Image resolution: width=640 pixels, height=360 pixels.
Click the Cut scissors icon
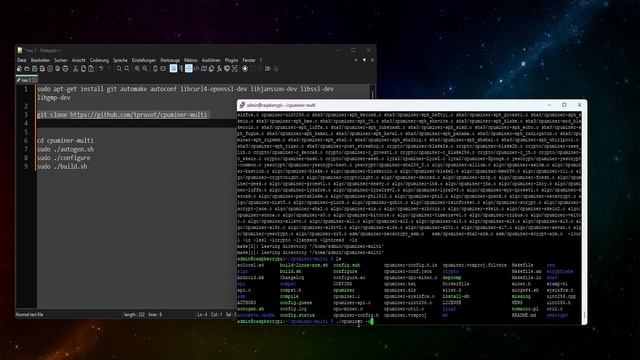pyautogui.click(x=76, y=69)
